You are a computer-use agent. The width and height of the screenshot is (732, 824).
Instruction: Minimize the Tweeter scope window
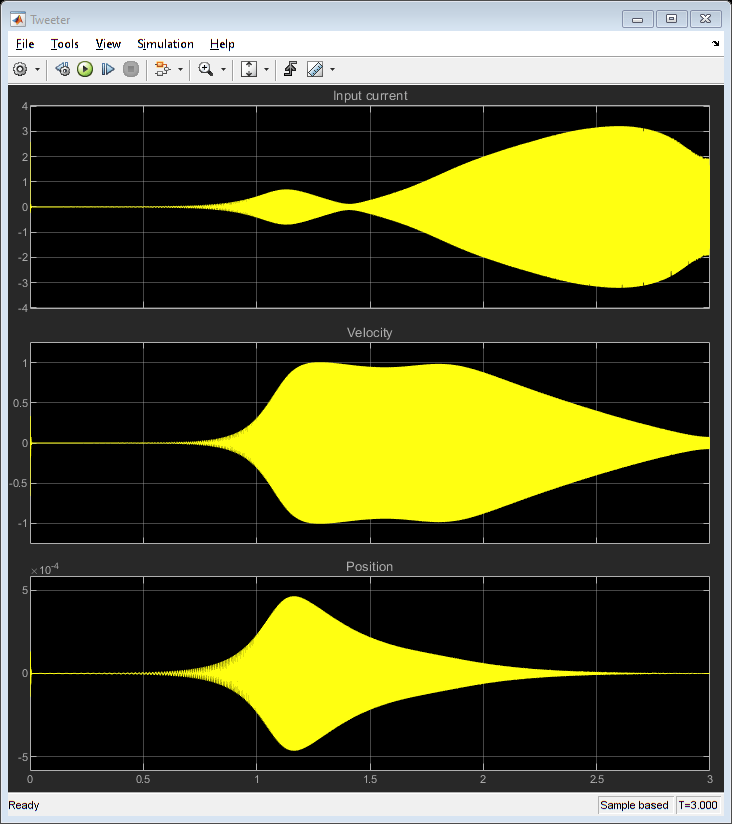pyautogui.click(x=637, y=19)
